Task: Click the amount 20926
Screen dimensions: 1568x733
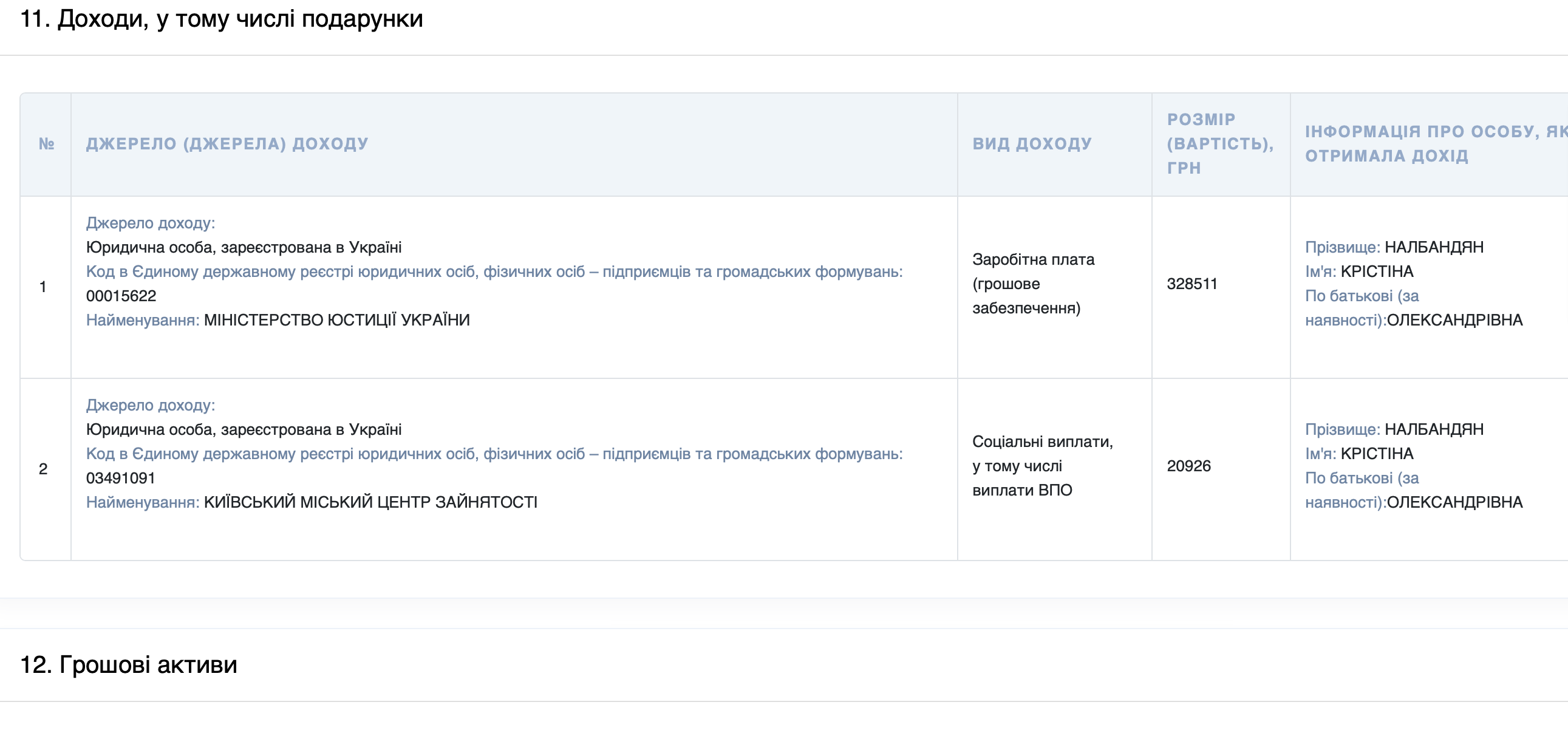Action: (1188, 466)
